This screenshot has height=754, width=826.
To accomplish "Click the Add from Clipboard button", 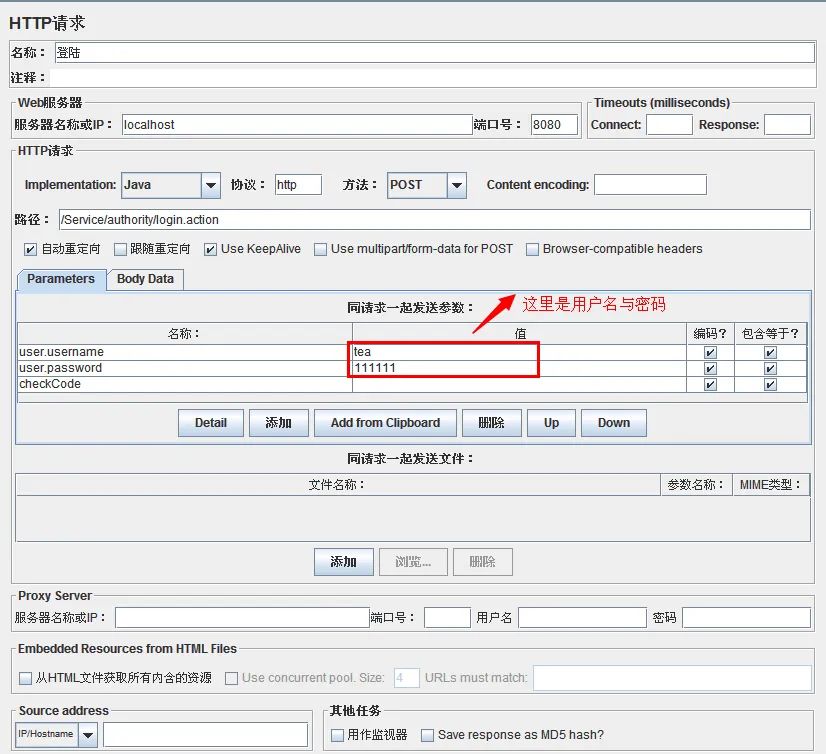I will click(x=385, y=422).
